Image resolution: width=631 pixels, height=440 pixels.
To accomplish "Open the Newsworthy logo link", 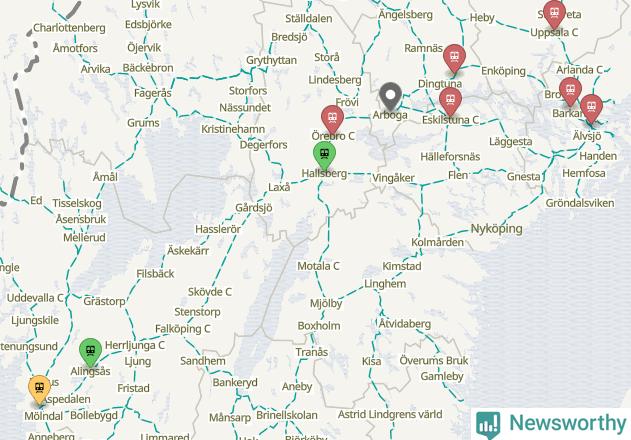I will (x=551, y=424).
